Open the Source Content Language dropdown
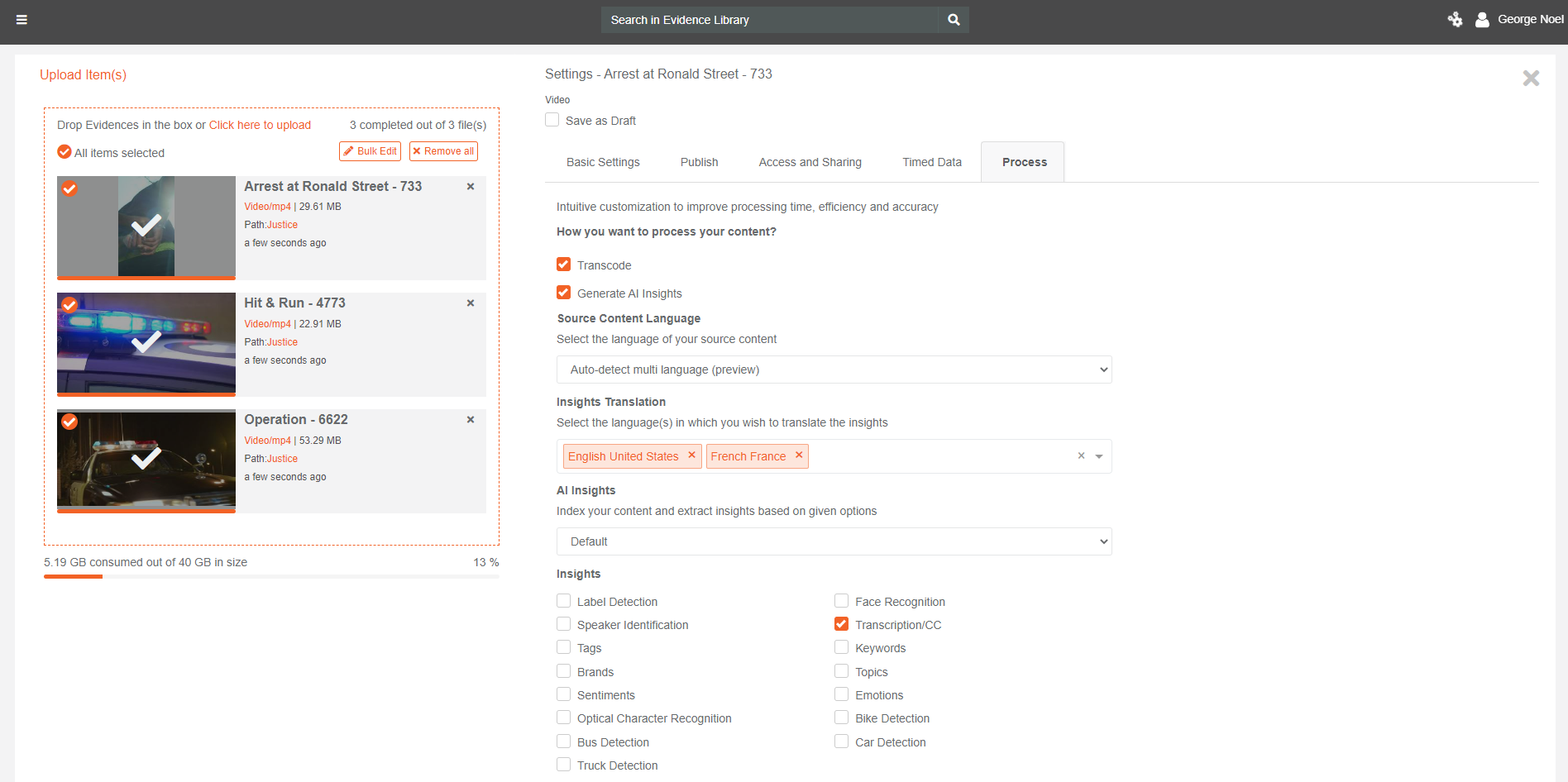The image size is (1568, 782). 834,370
